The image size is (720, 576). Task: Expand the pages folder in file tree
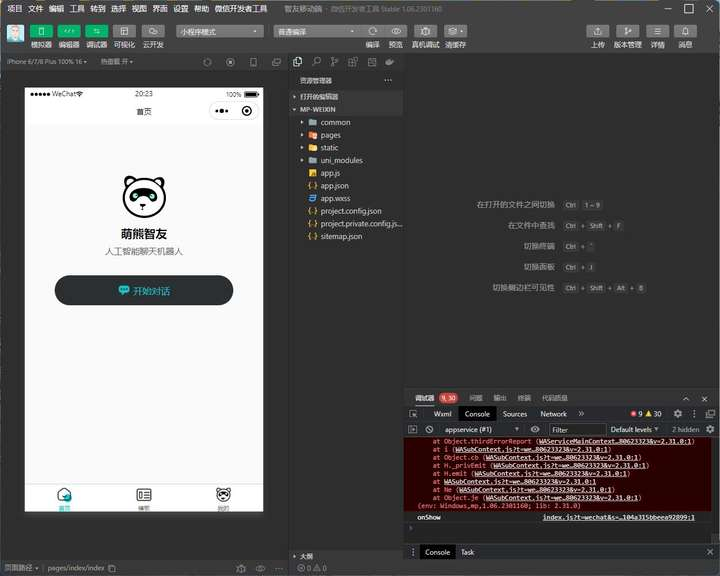click(x=330, y=135)
